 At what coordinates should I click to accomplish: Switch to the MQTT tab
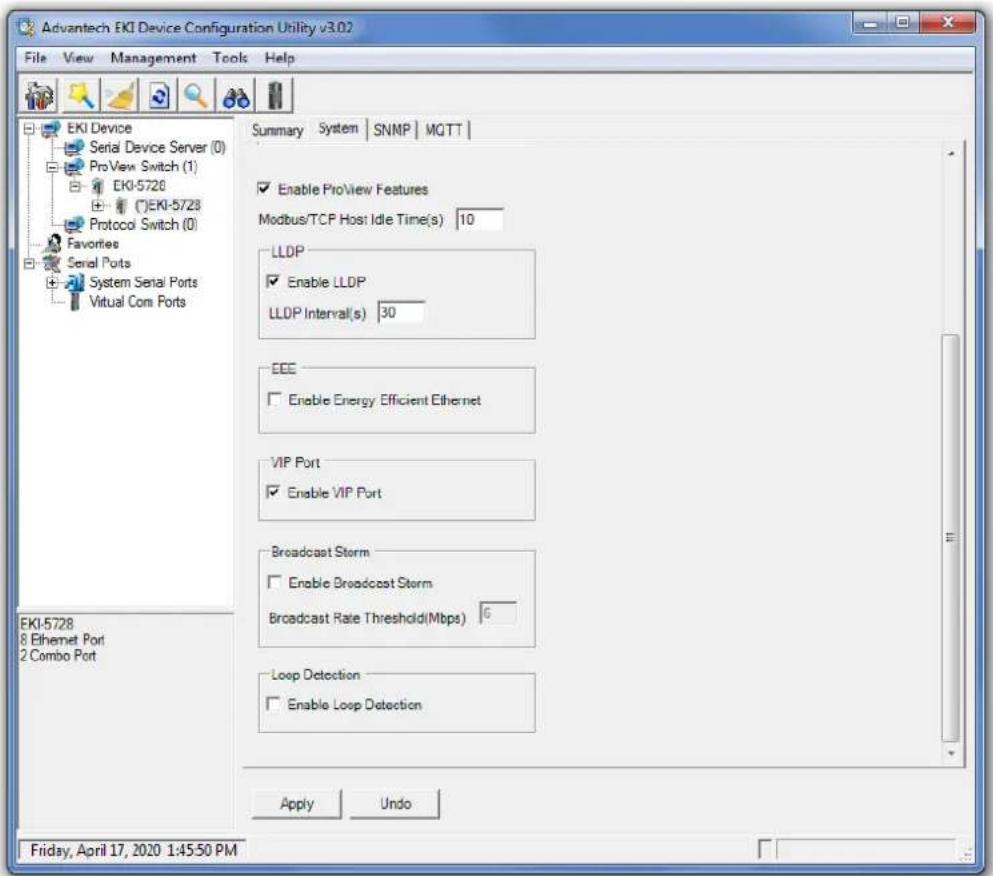click(443, 130)
